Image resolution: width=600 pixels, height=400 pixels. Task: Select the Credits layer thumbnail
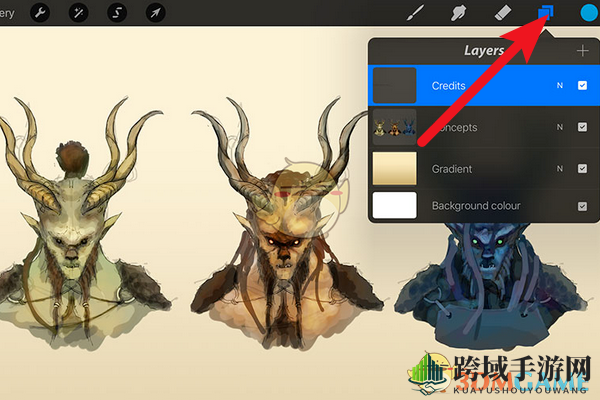tap(395, 85)
